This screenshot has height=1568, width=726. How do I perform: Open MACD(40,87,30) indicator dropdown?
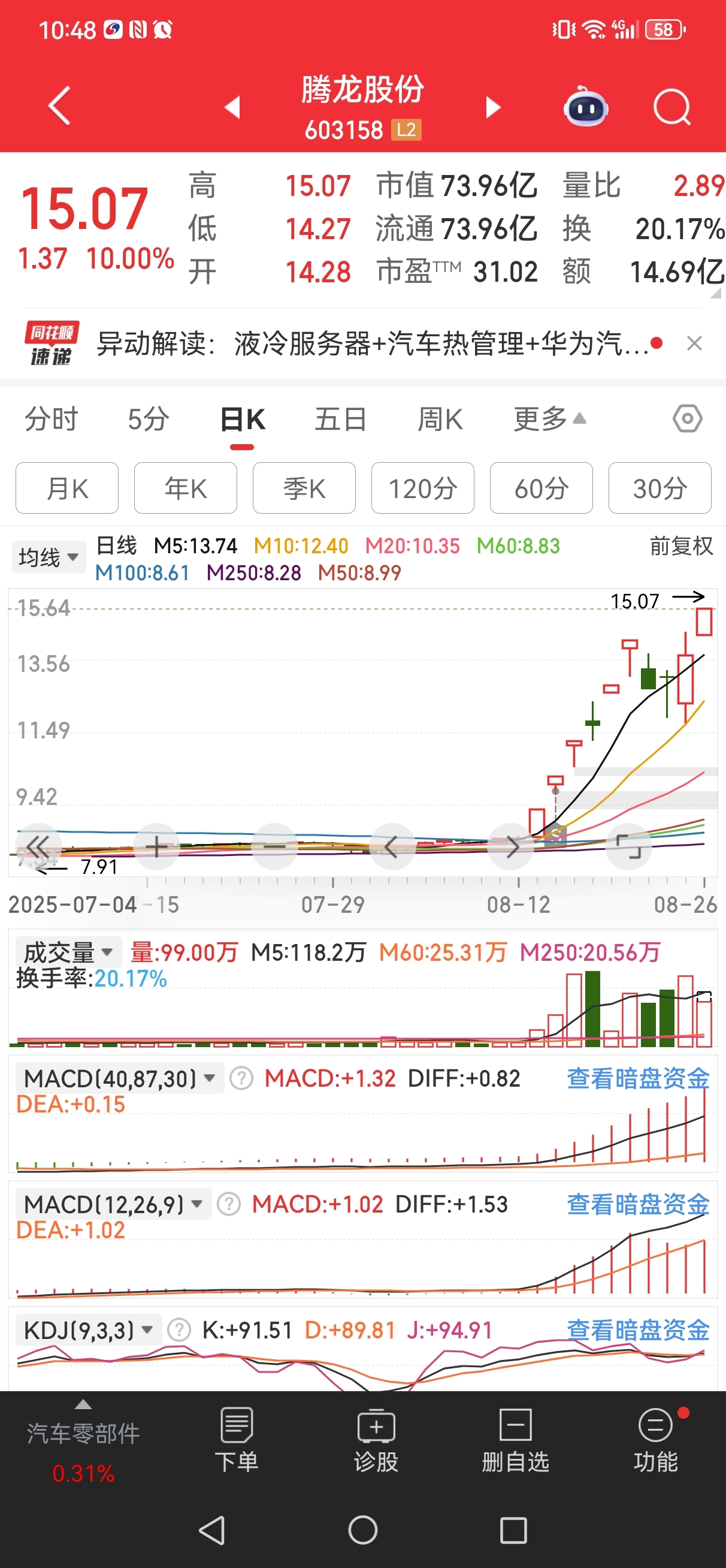tap(120, 1079)
